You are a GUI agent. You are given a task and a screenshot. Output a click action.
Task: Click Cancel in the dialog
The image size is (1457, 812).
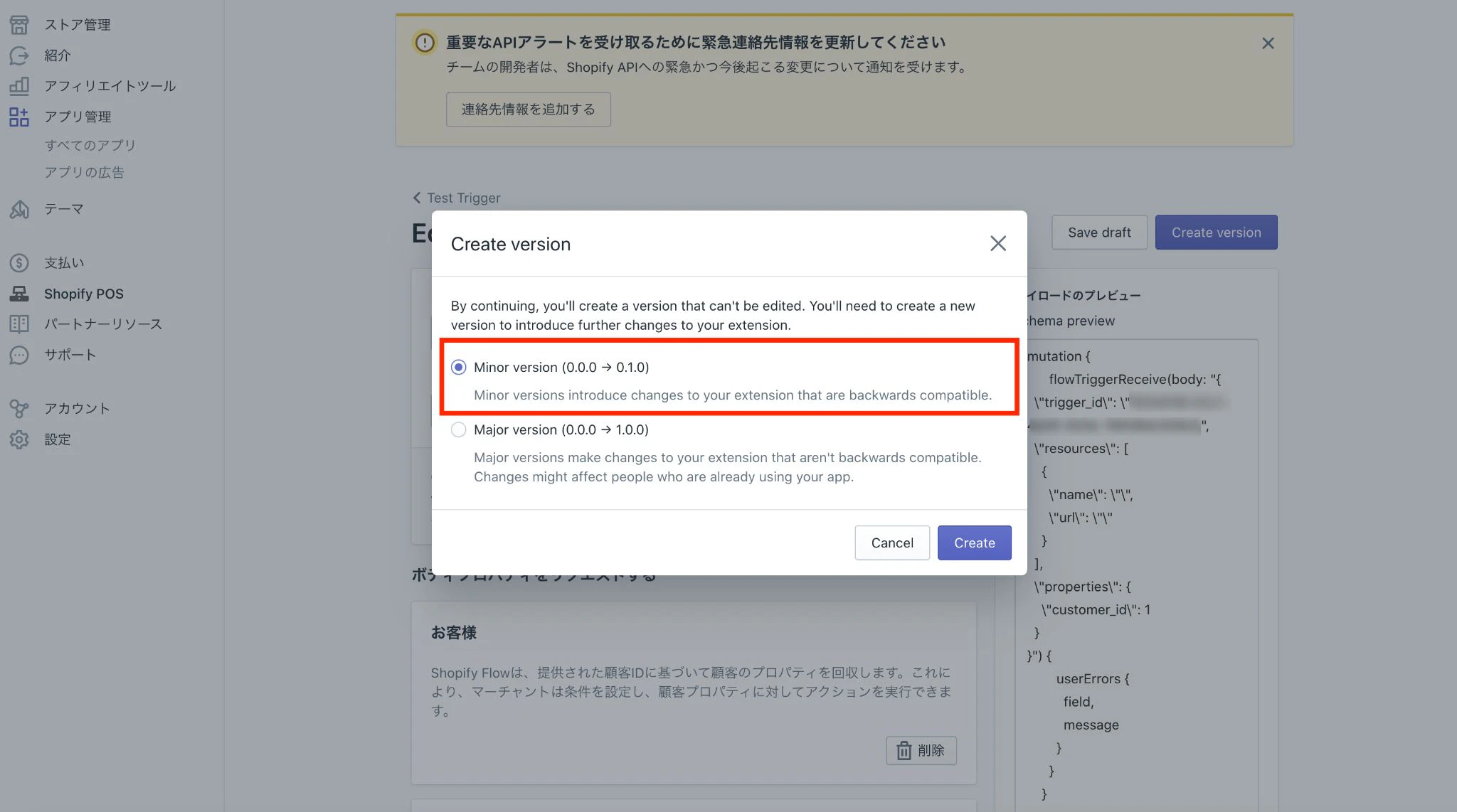click(892, 543)
